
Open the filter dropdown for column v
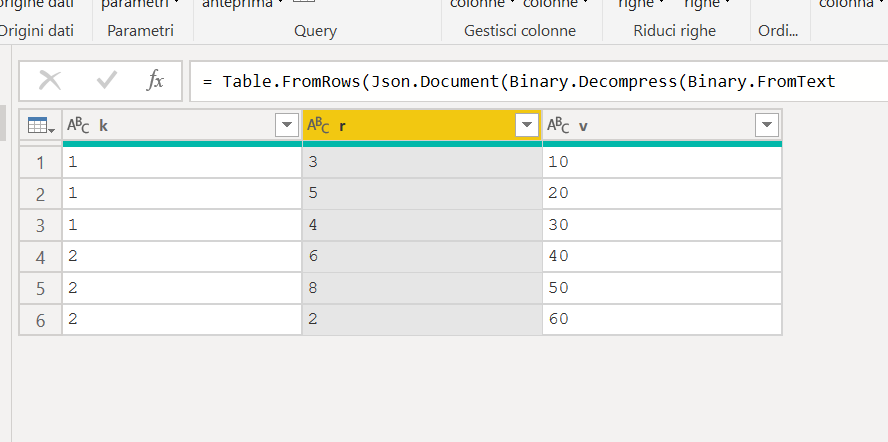click(x=767, y=125)
